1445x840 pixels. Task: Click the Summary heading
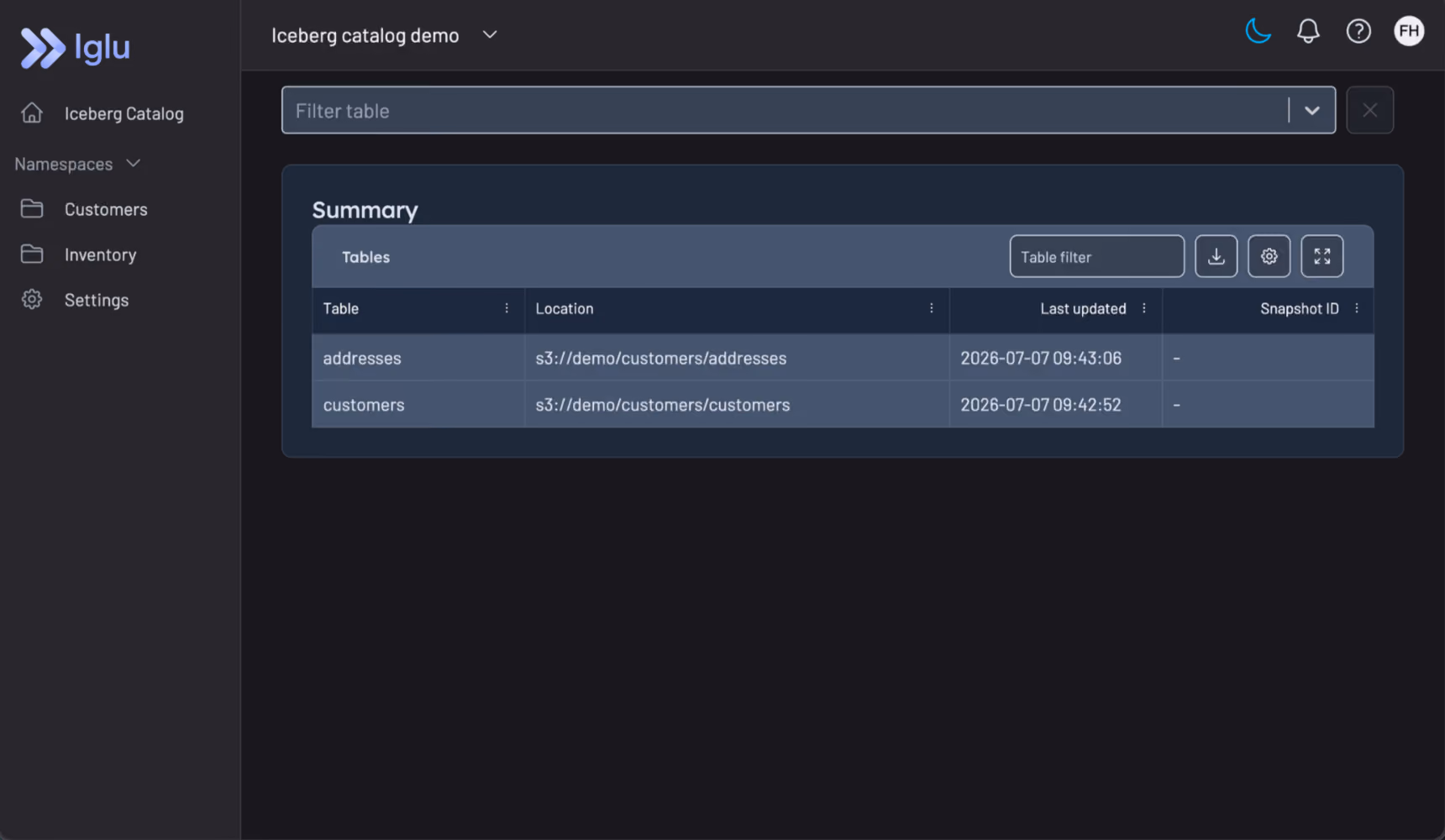click(365, 210)
